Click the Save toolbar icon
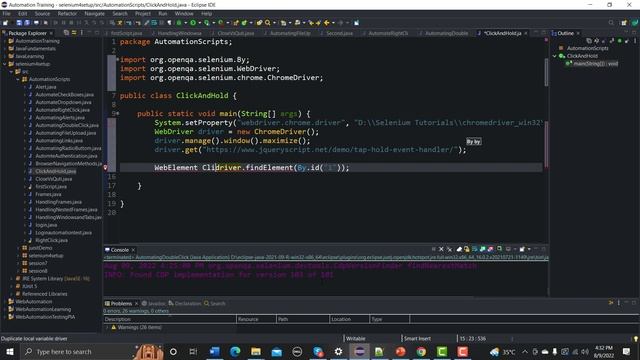The image size is (640, 360). [x=20, y=23]
